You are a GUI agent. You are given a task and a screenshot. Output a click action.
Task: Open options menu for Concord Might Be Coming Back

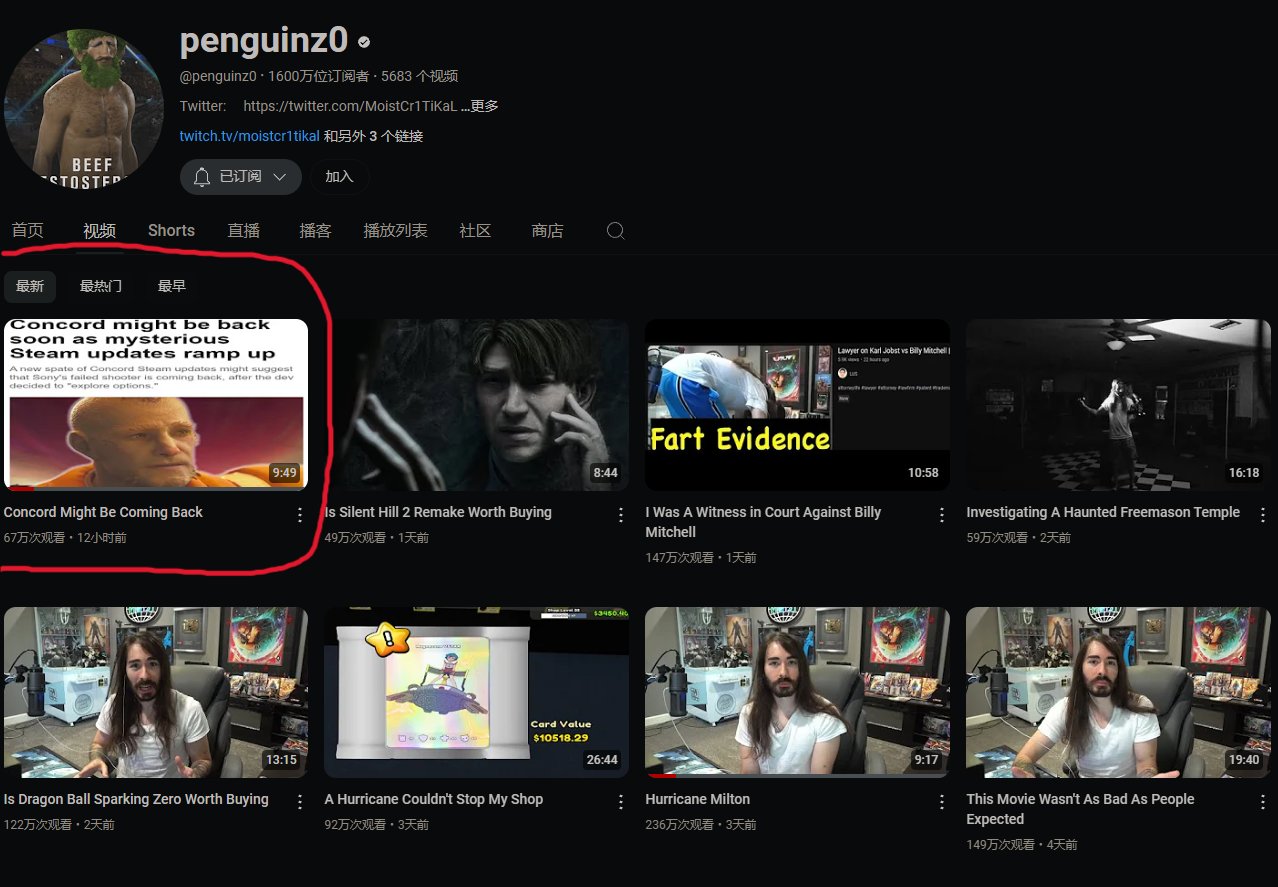tap(299, 515)
